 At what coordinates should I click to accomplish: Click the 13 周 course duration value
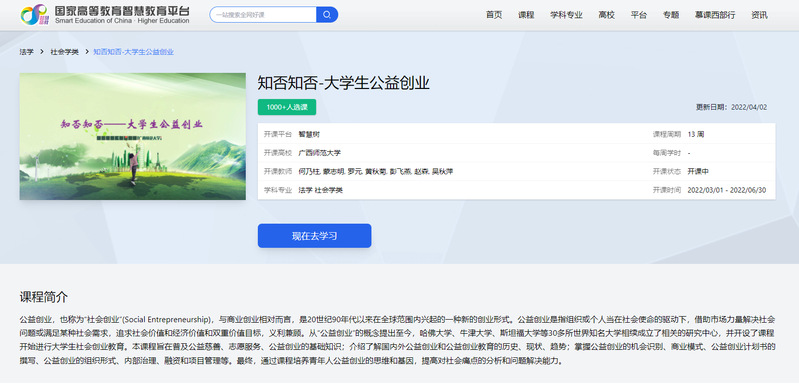tap(696, 134)
